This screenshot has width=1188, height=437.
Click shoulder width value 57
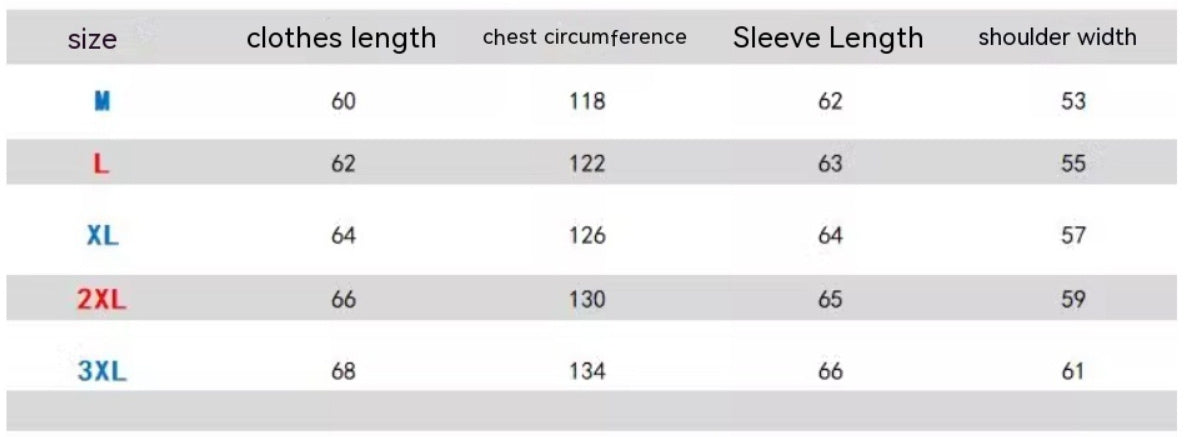pyautogui.click(x=1073, y=236)
